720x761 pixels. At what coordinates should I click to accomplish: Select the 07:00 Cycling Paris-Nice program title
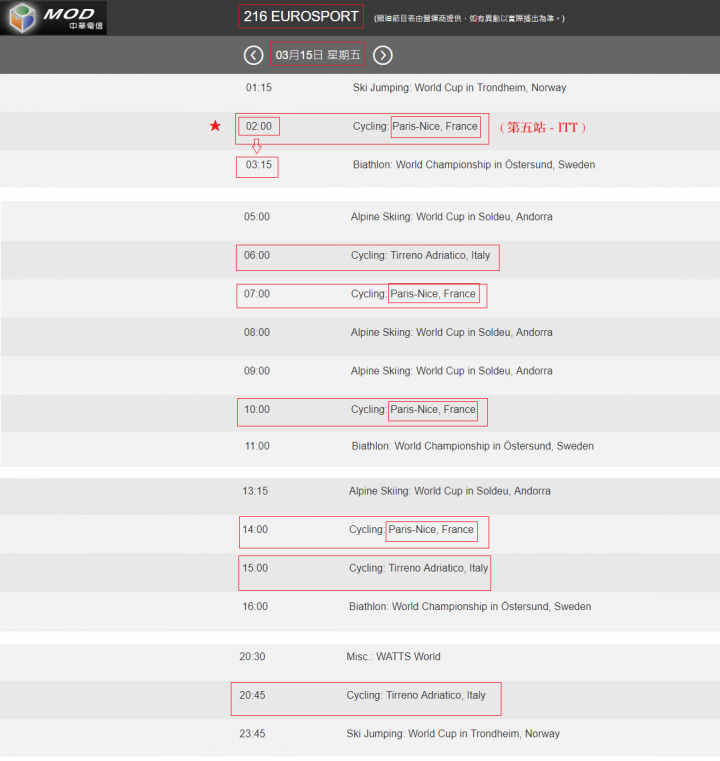413,294
